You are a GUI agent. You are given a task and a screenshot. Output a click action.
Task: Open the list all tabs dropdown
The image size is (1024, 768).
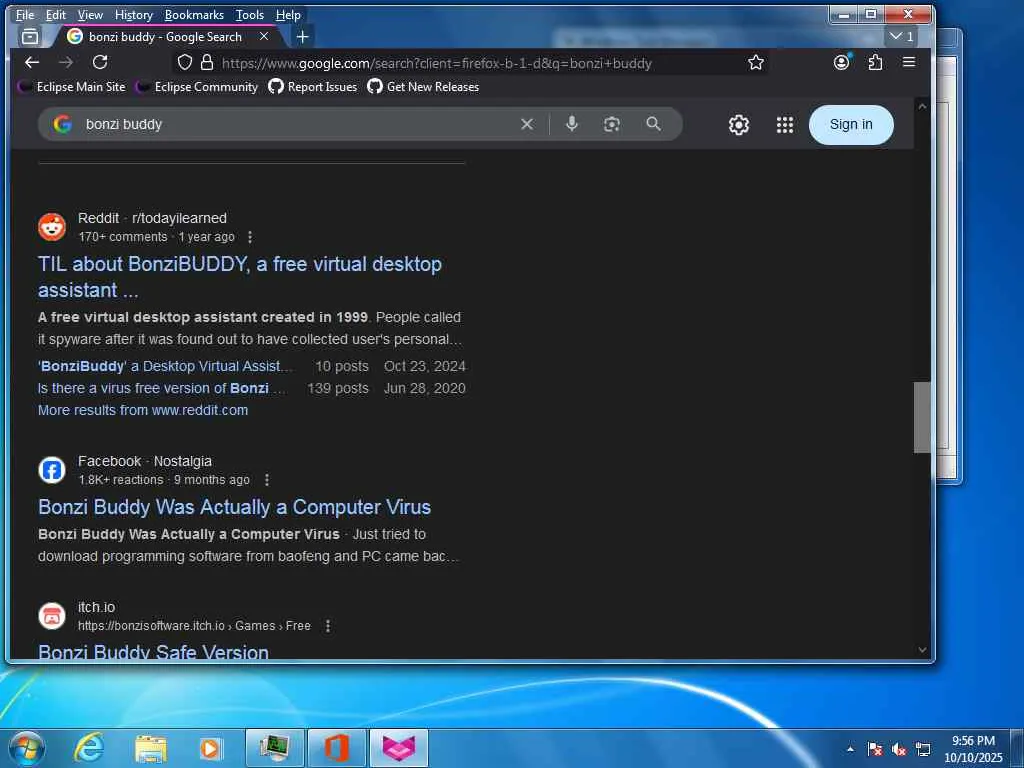(902, 37)
